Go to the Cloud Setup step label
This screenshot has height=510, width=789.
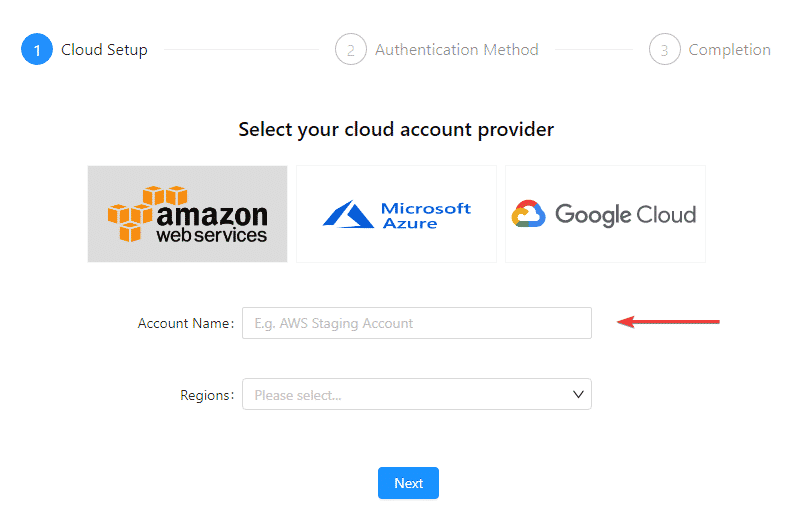coord(104,49)
